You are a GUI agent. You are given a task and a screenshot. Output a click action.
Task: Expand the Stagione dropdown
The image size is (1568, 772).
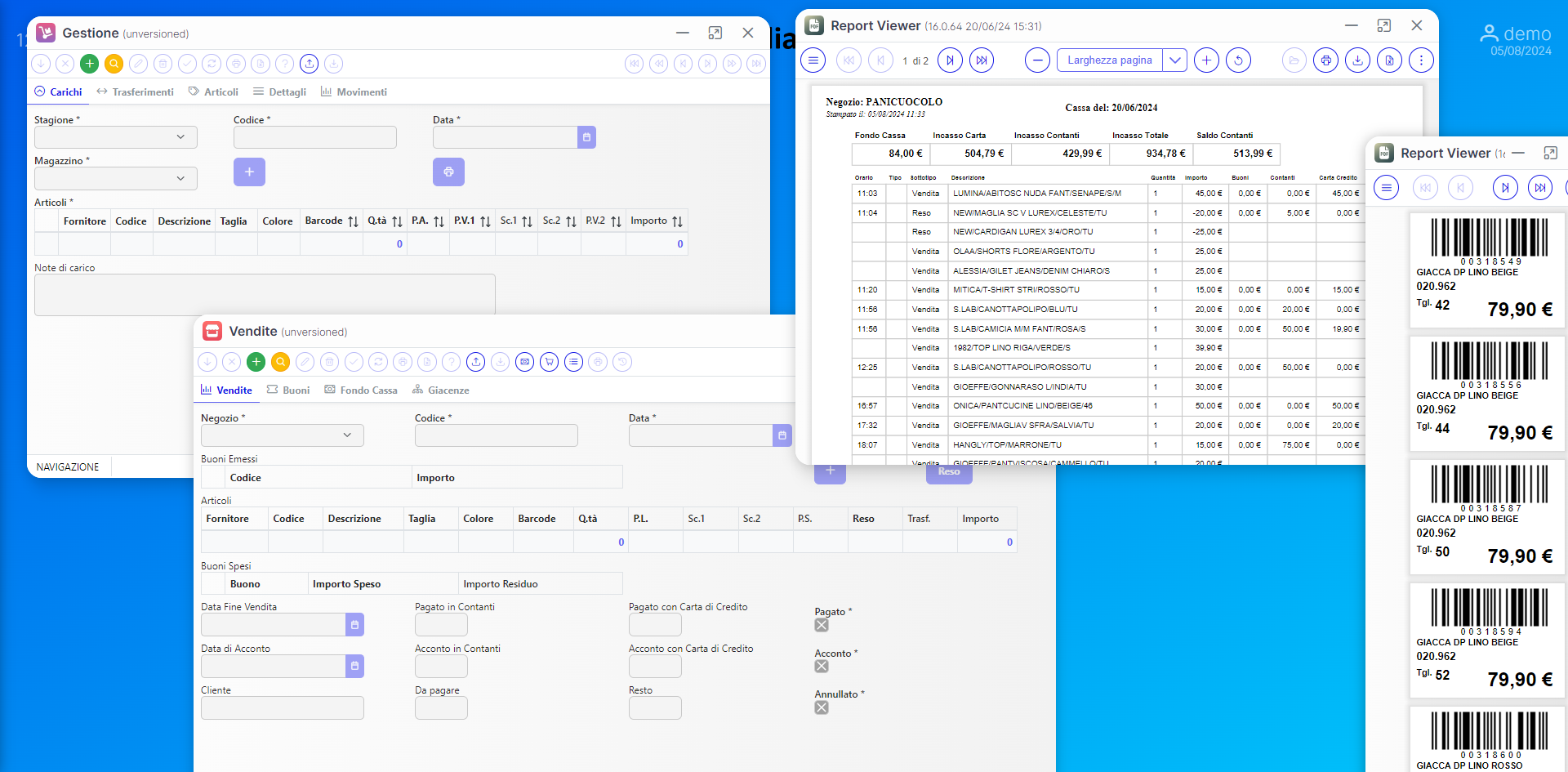[x=116, y=137]
